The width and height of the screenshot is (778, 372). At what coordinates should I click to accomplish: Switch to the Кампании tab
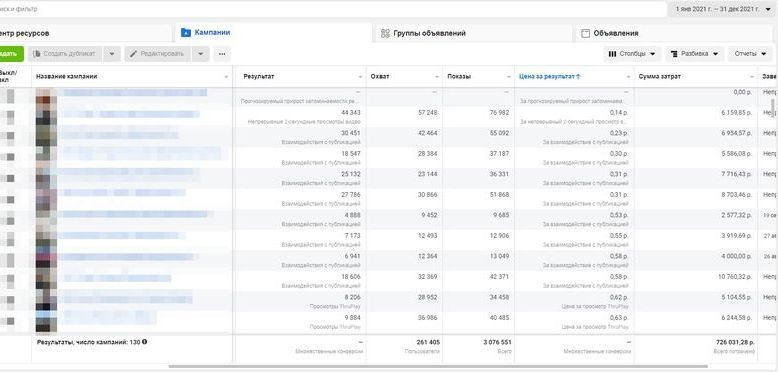pos(273,33)
